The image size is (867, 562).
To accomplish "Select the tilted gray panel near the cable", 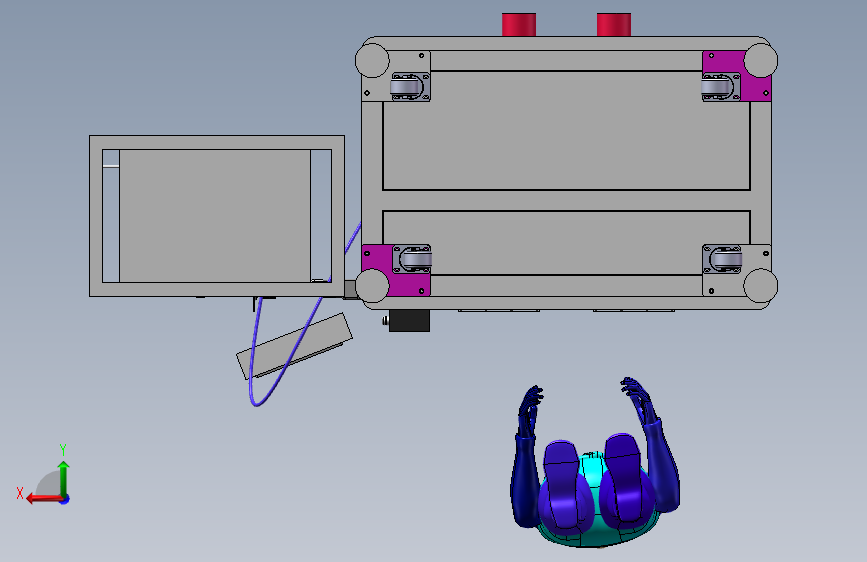I will click(294, 346).
